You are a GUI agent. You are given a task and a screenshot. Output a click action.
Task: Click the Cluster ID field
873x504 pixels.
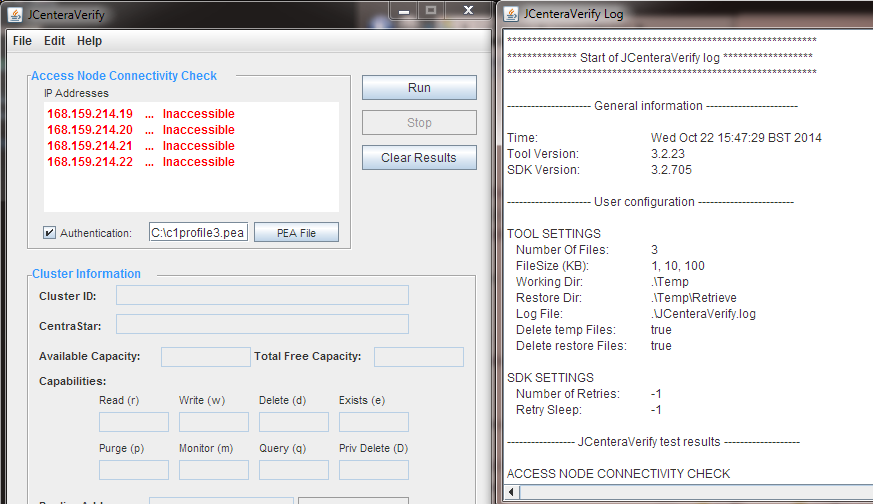click(262, 295)
